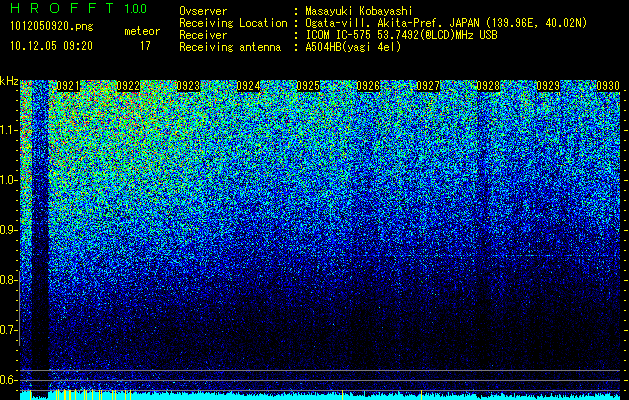Image resolution: width=629 pixels, height=400 pixels.
Task: Click the ICOM IC-575 receiver frequency text
Action: 402,35
